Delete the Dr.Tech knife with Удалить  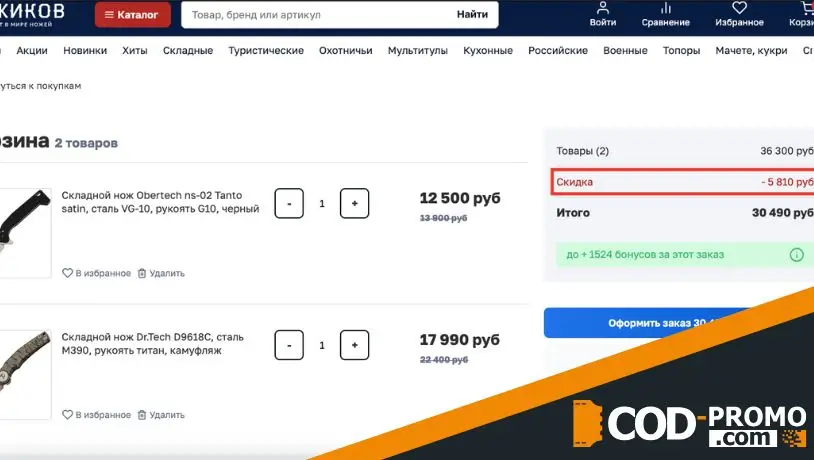pos(161,415)
